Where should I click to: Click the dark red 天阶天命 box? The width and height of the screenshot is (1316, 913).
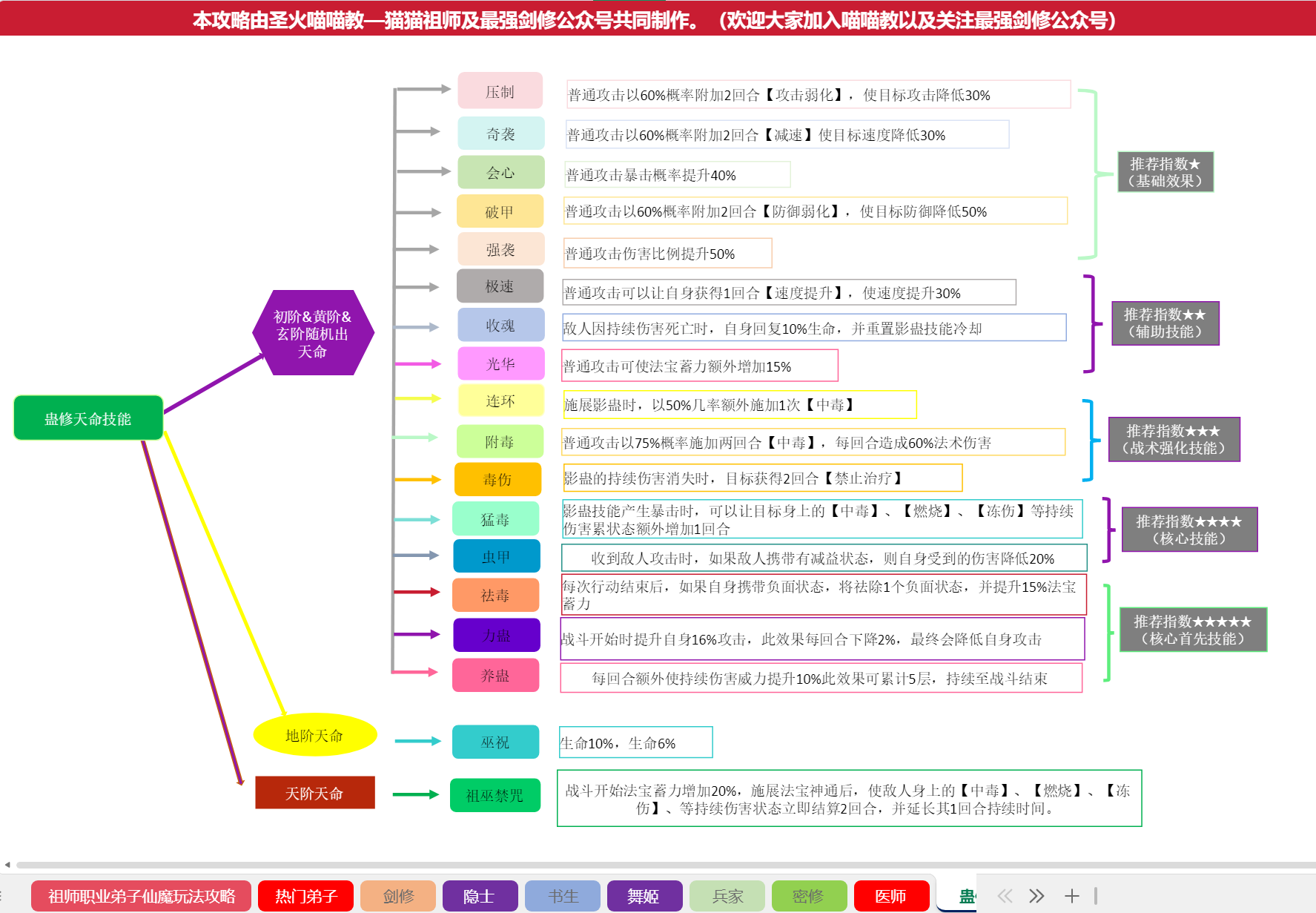[314, 793]
